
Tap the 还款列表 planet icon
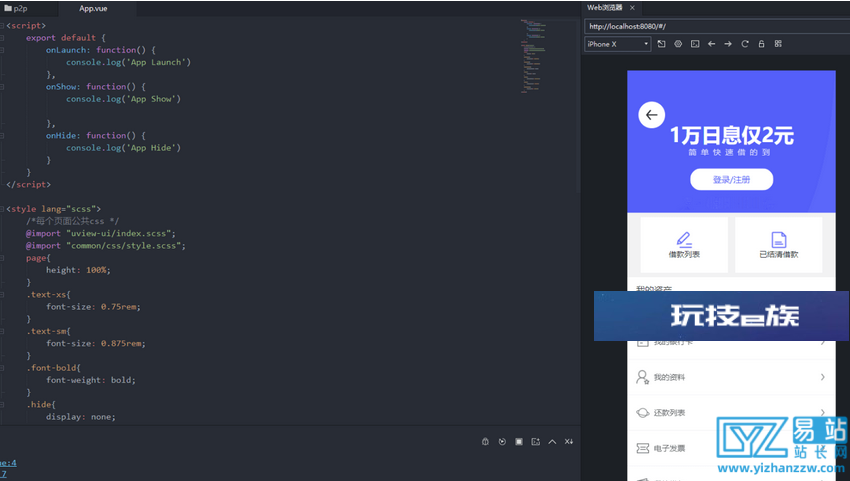pyautogui.click(x=642, y=413)
